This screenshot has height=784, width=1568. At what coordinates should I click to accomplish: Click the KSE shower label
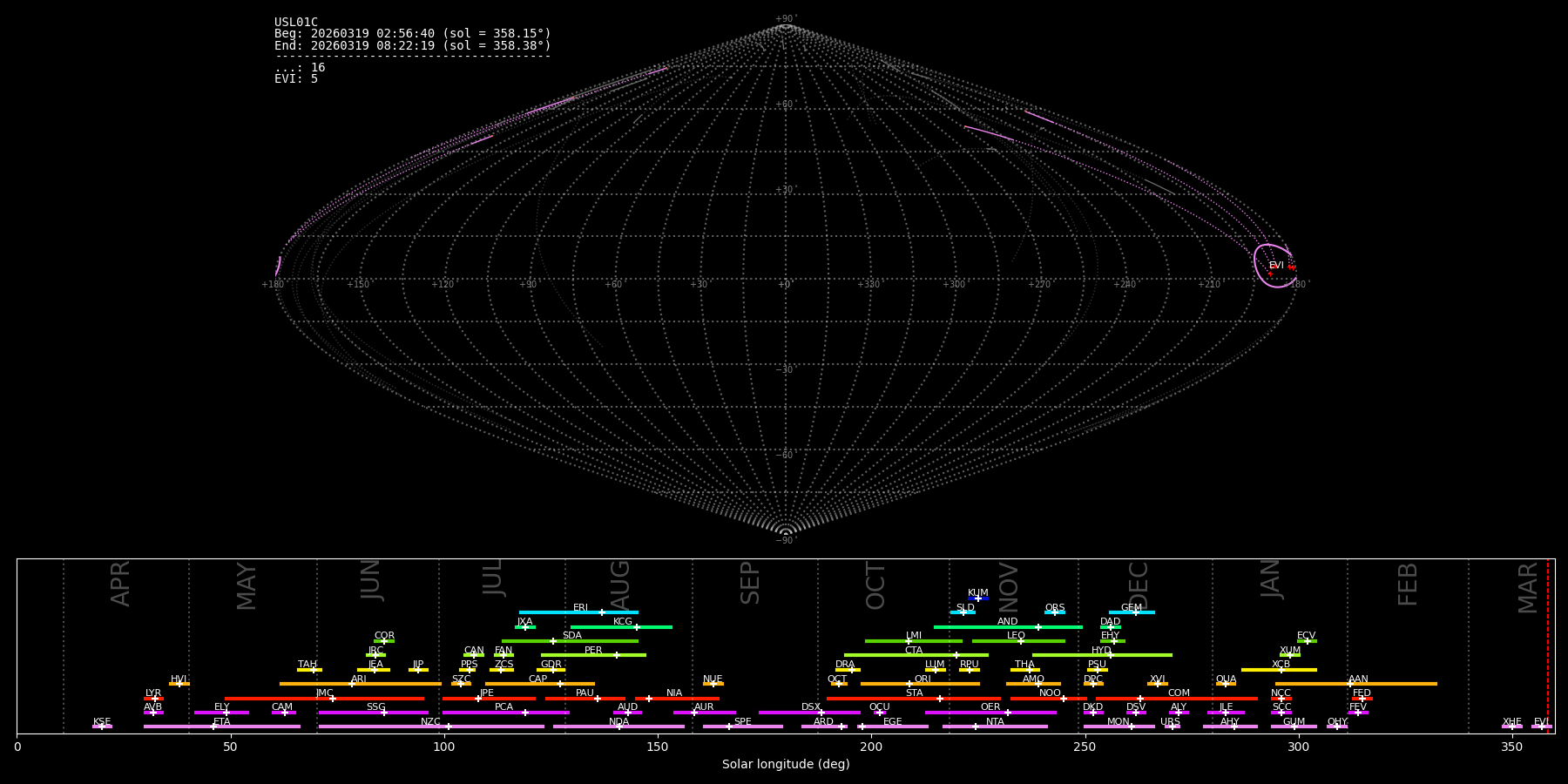pyautogui.click(x=102, y=721)
